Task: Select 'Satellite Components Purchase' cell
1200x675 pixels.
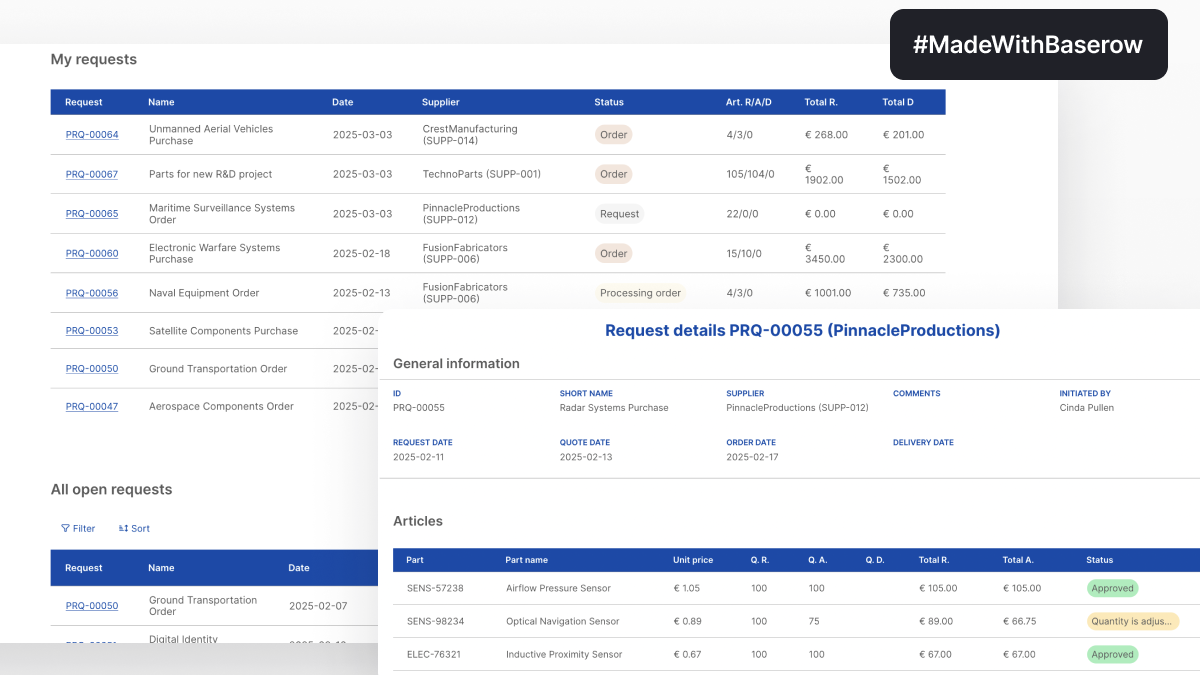Action: (x=224, y=331)
